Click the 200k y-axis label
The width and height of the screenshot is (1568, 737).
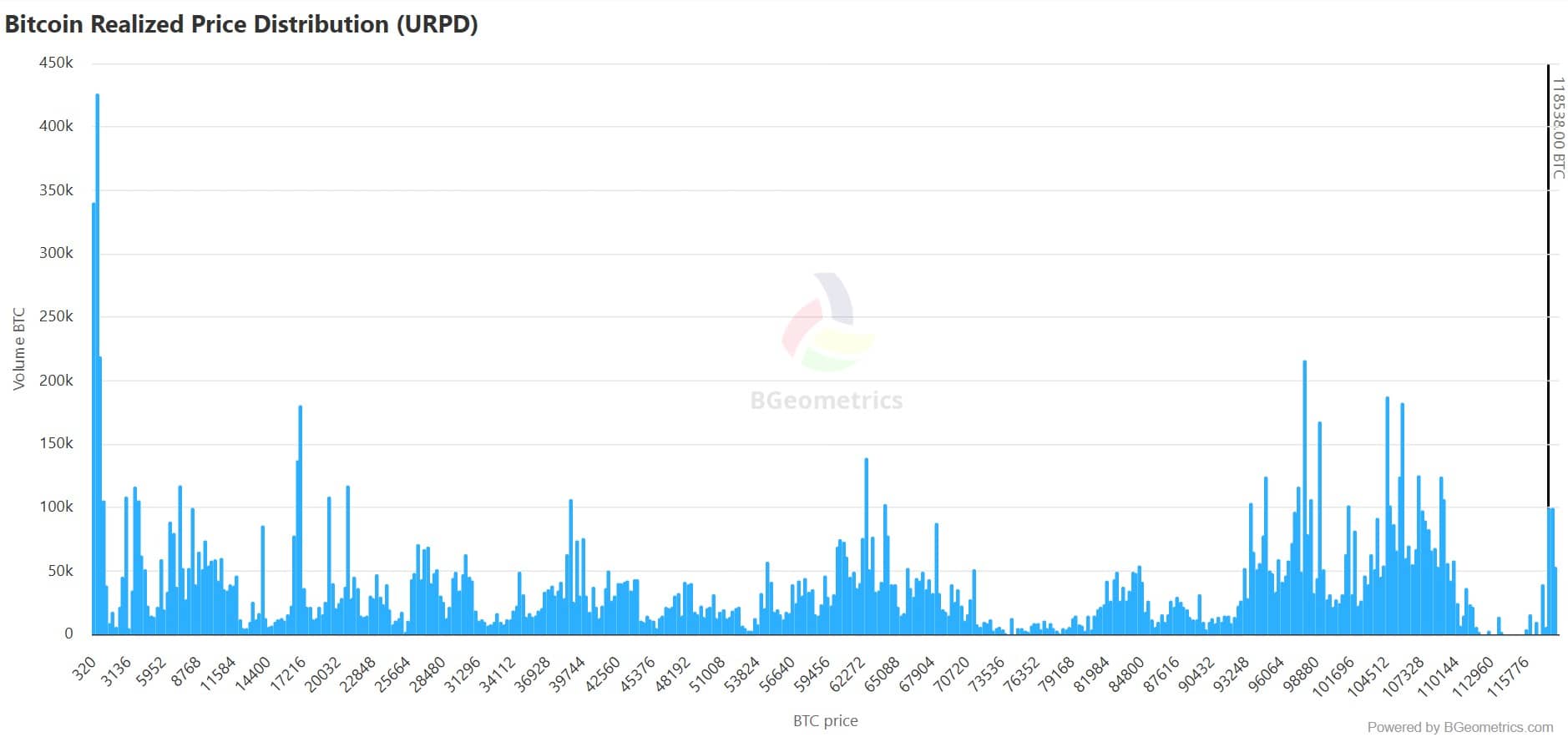click(x=56, y=381)
